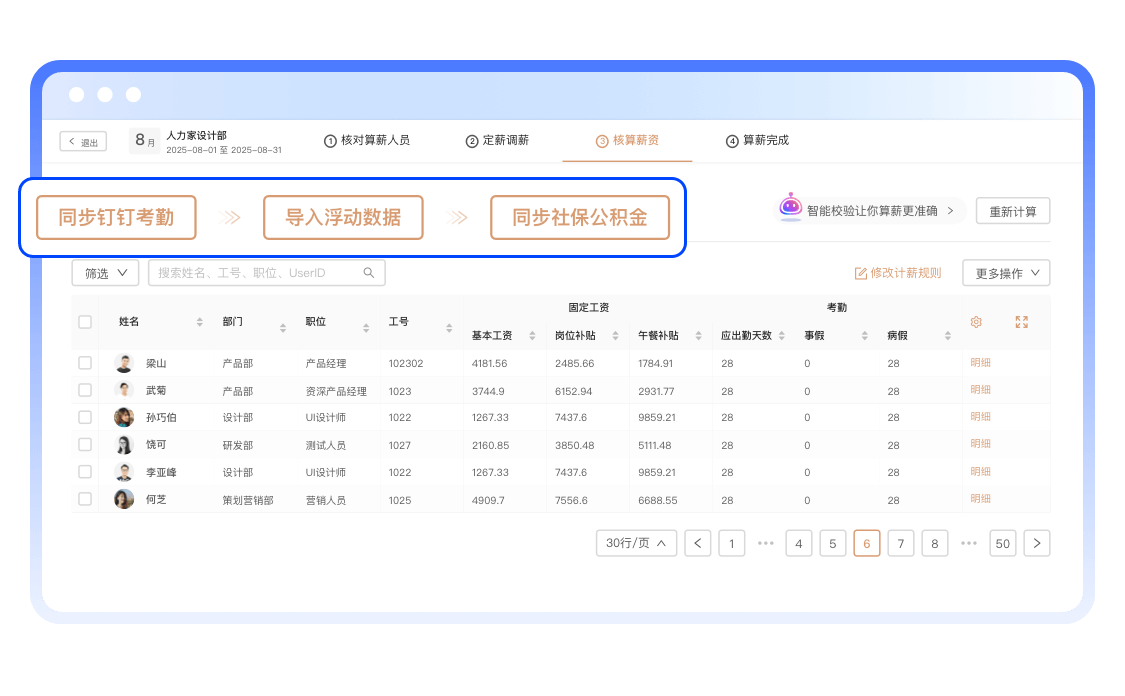The width and height of the screenshot is (1125, 696).
Task: Select the checkbox for 何芝
Action: pyautogui.click(x=85, y=499)
